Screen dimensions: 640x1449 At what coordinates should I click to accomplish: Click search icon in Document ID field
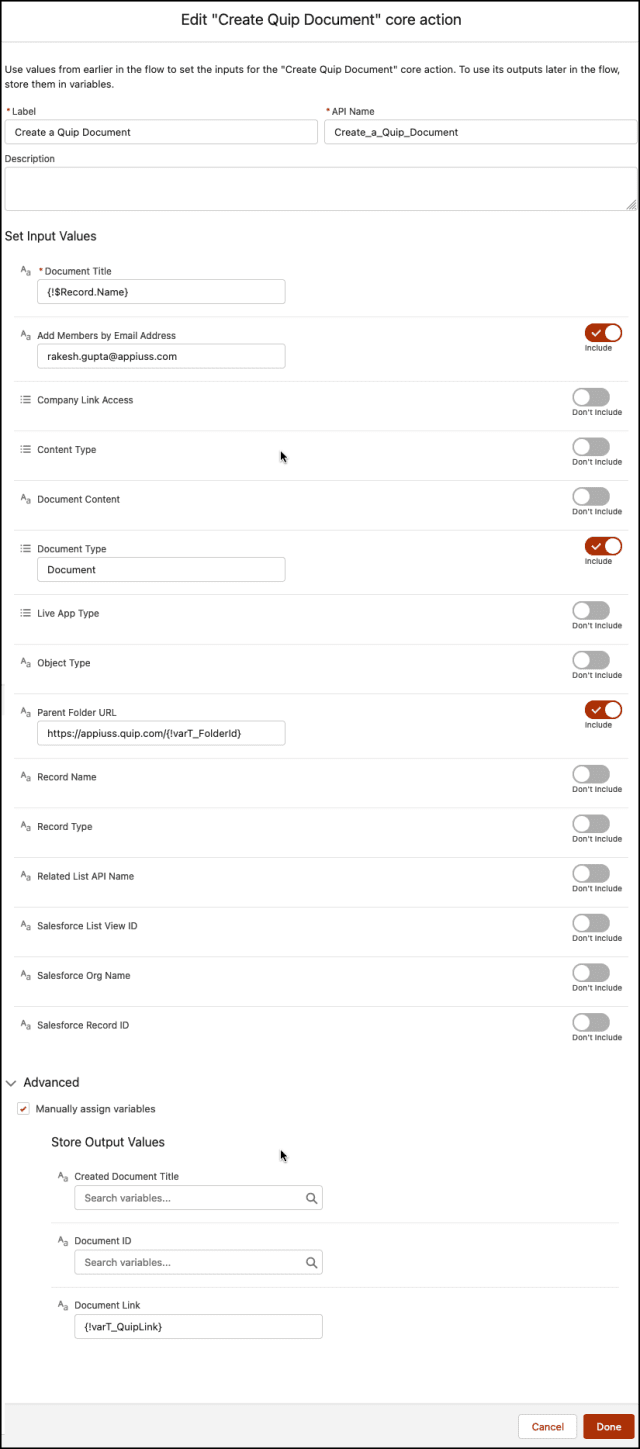pyautogui.click(x=311, y=1263)
